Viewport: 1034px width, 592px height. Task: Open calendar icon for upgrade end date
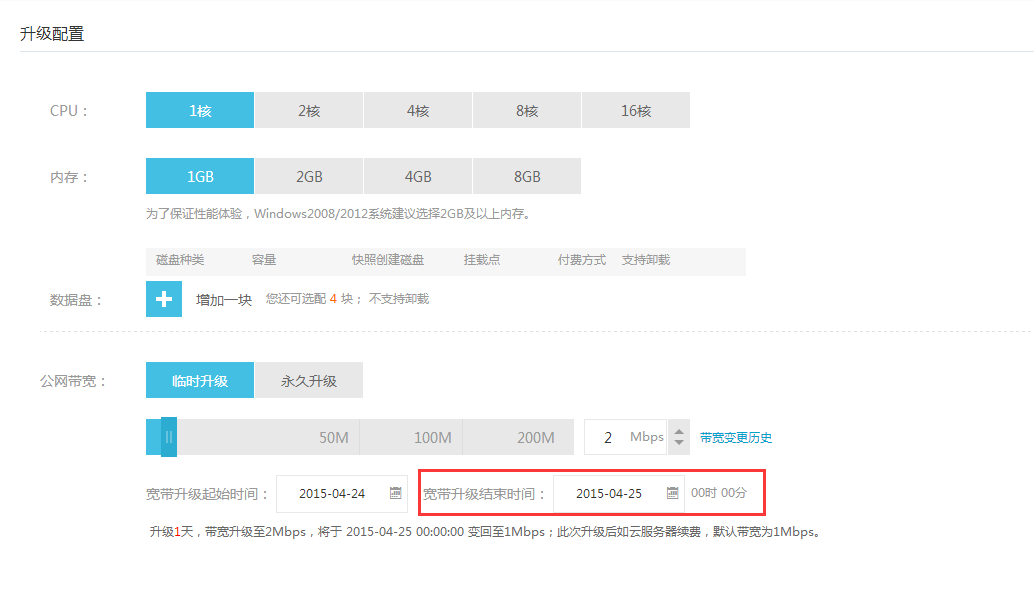coord(672,493)
